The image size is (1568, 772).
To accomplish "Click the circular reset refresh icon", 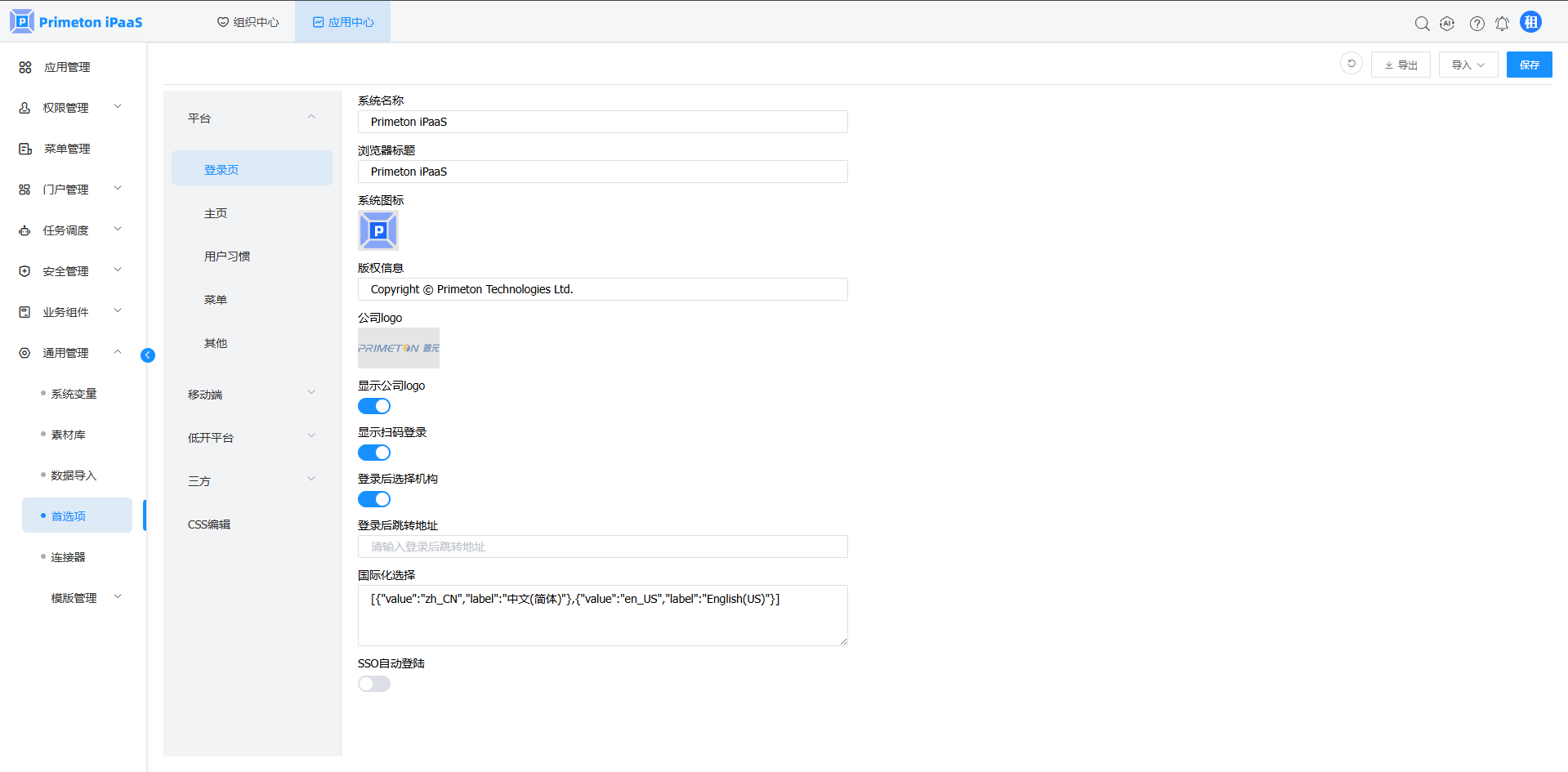I will 1351,64.
